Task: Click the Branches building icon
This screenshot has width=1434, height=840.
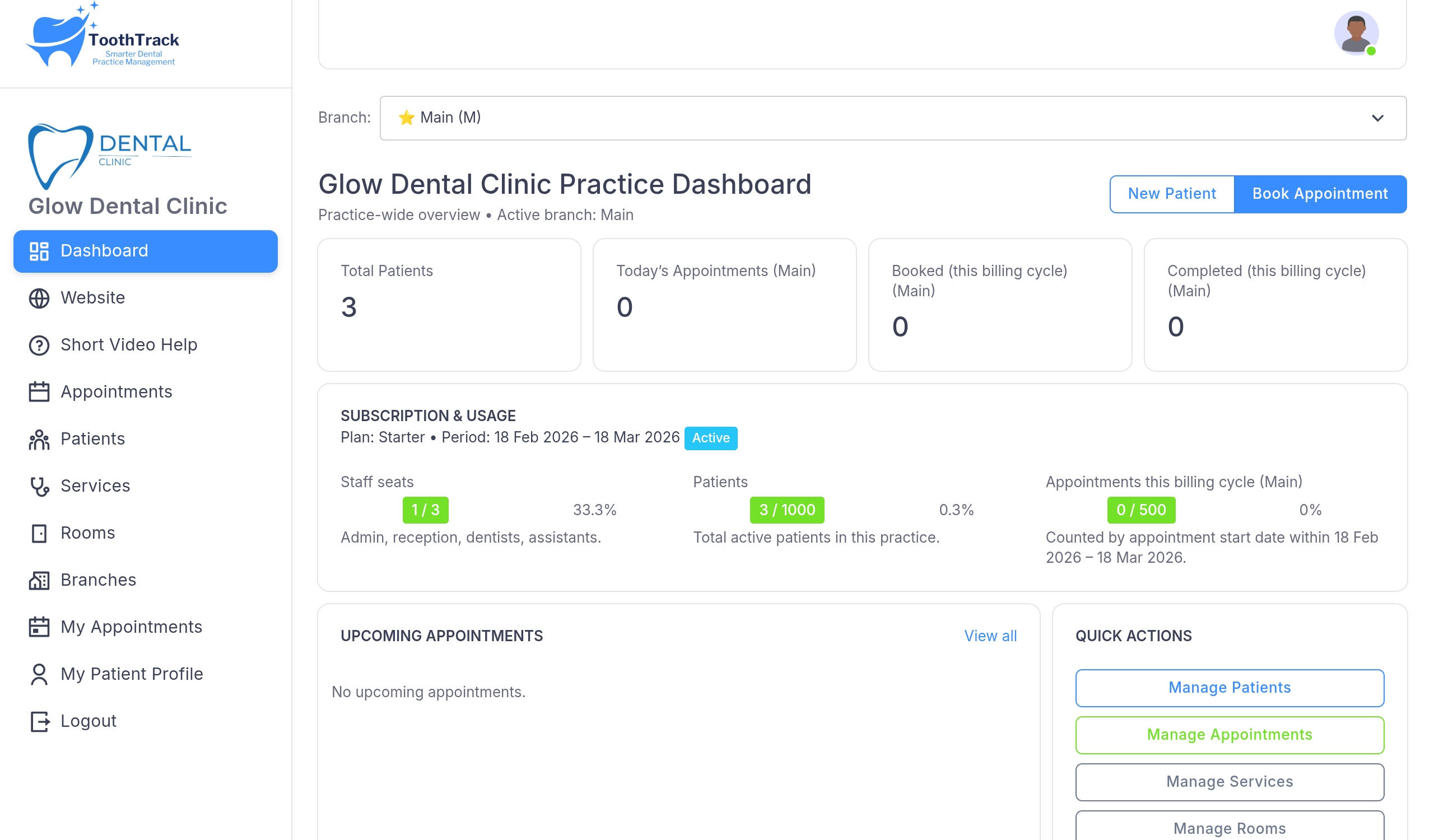Action: 39,581
